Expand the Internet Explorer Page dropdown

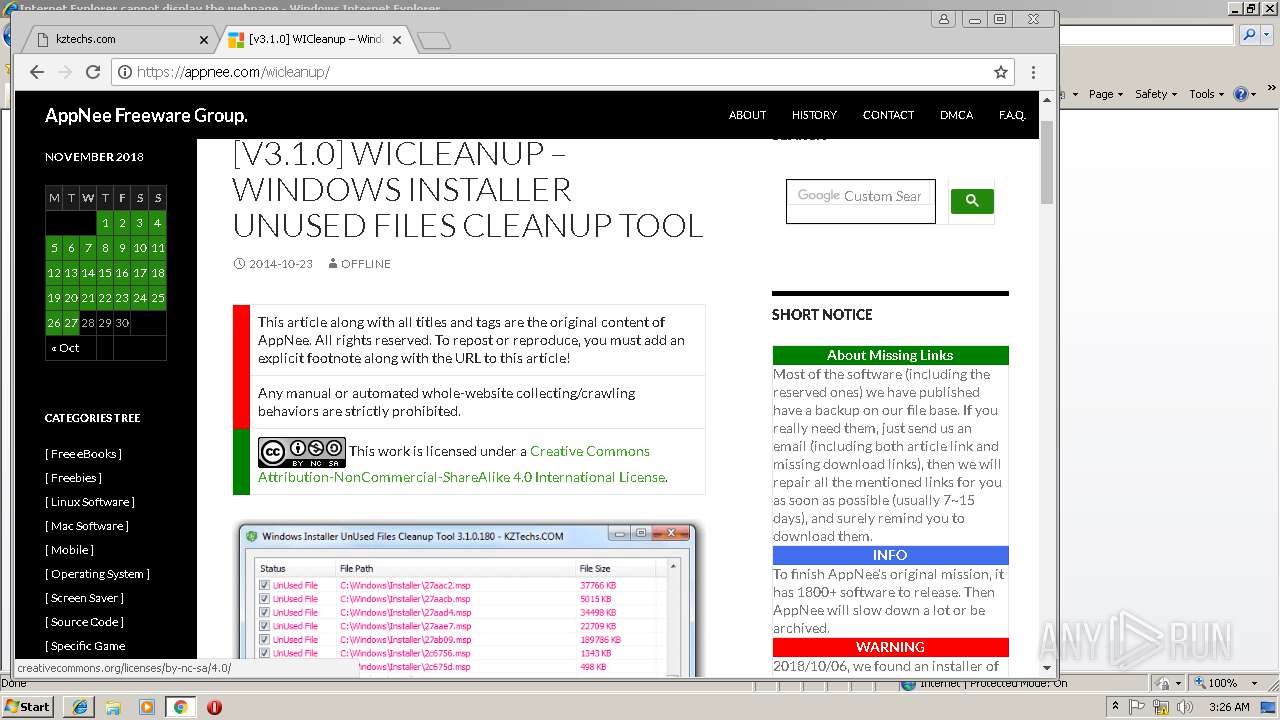point(1106,94)
